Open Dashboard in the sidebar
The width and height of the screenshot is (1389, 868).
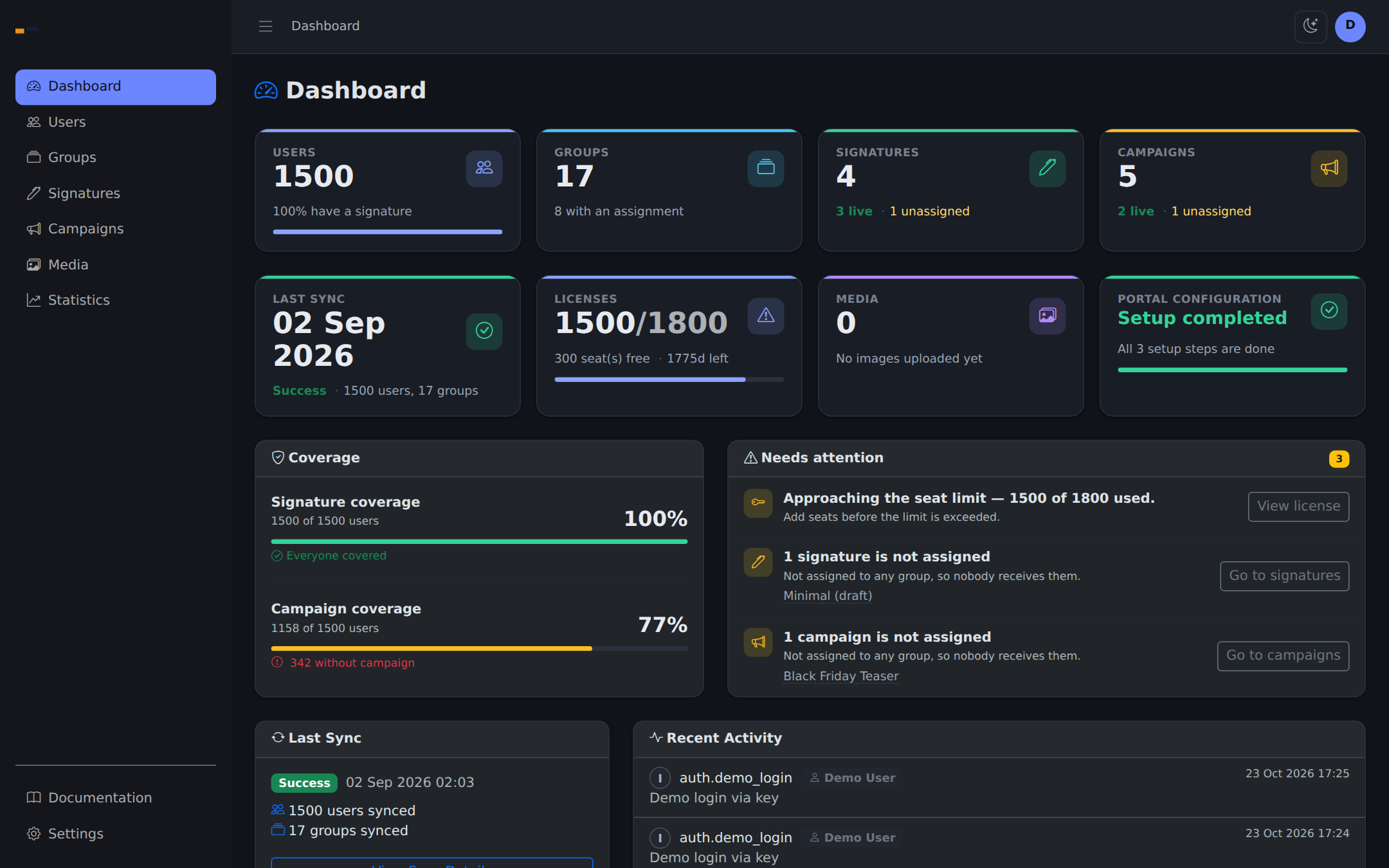[116, 87]
